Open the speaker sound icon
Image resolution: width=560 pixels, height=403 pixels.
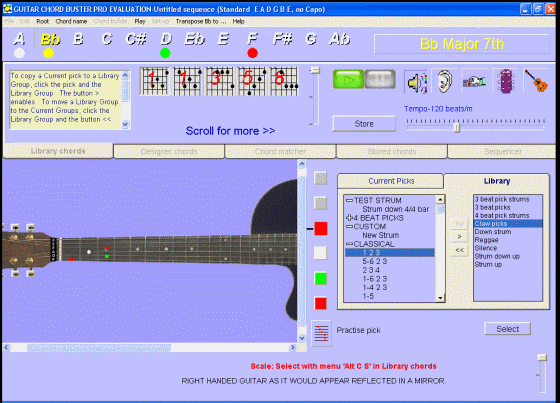416,82
